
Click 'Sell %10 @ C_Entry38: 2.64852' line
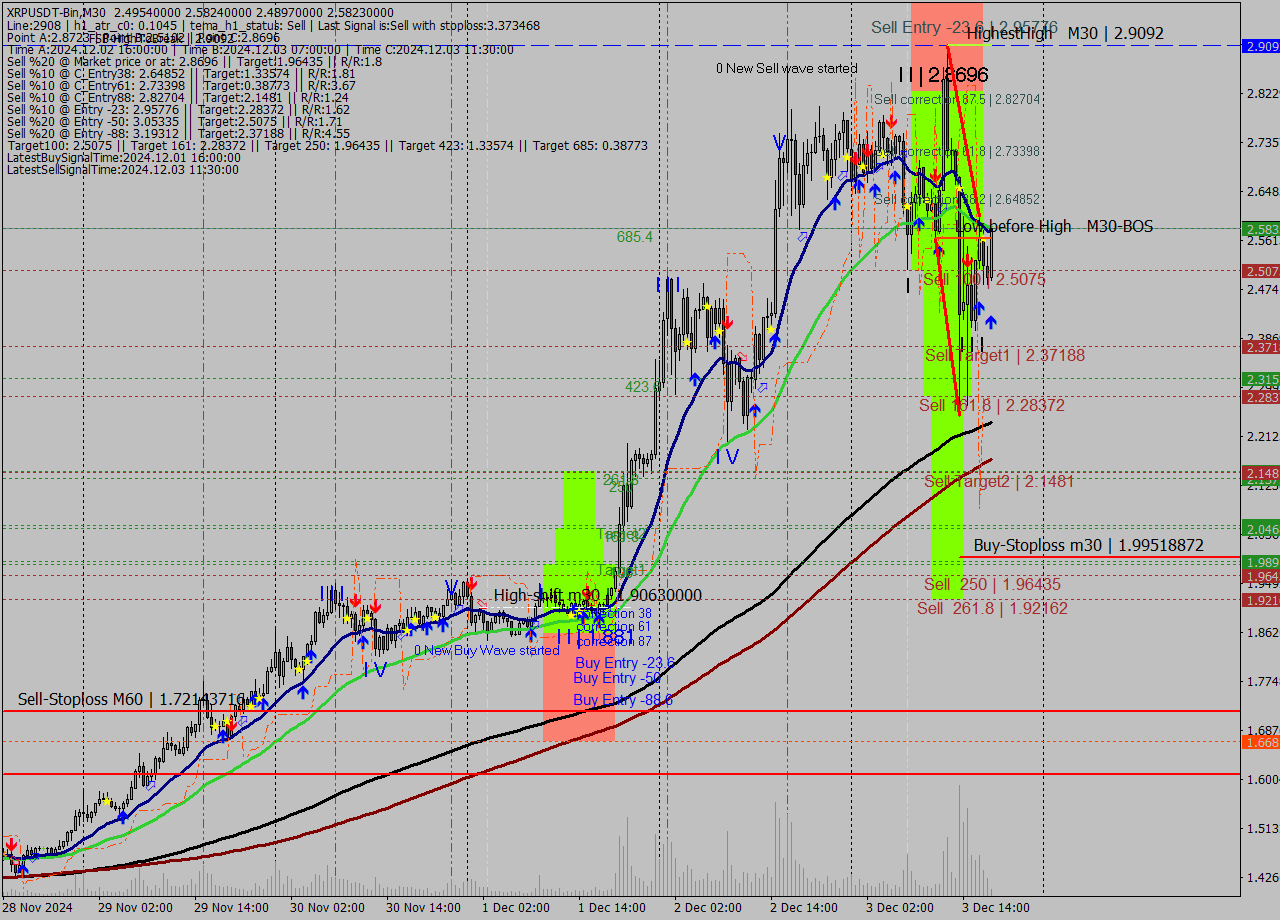181,74
